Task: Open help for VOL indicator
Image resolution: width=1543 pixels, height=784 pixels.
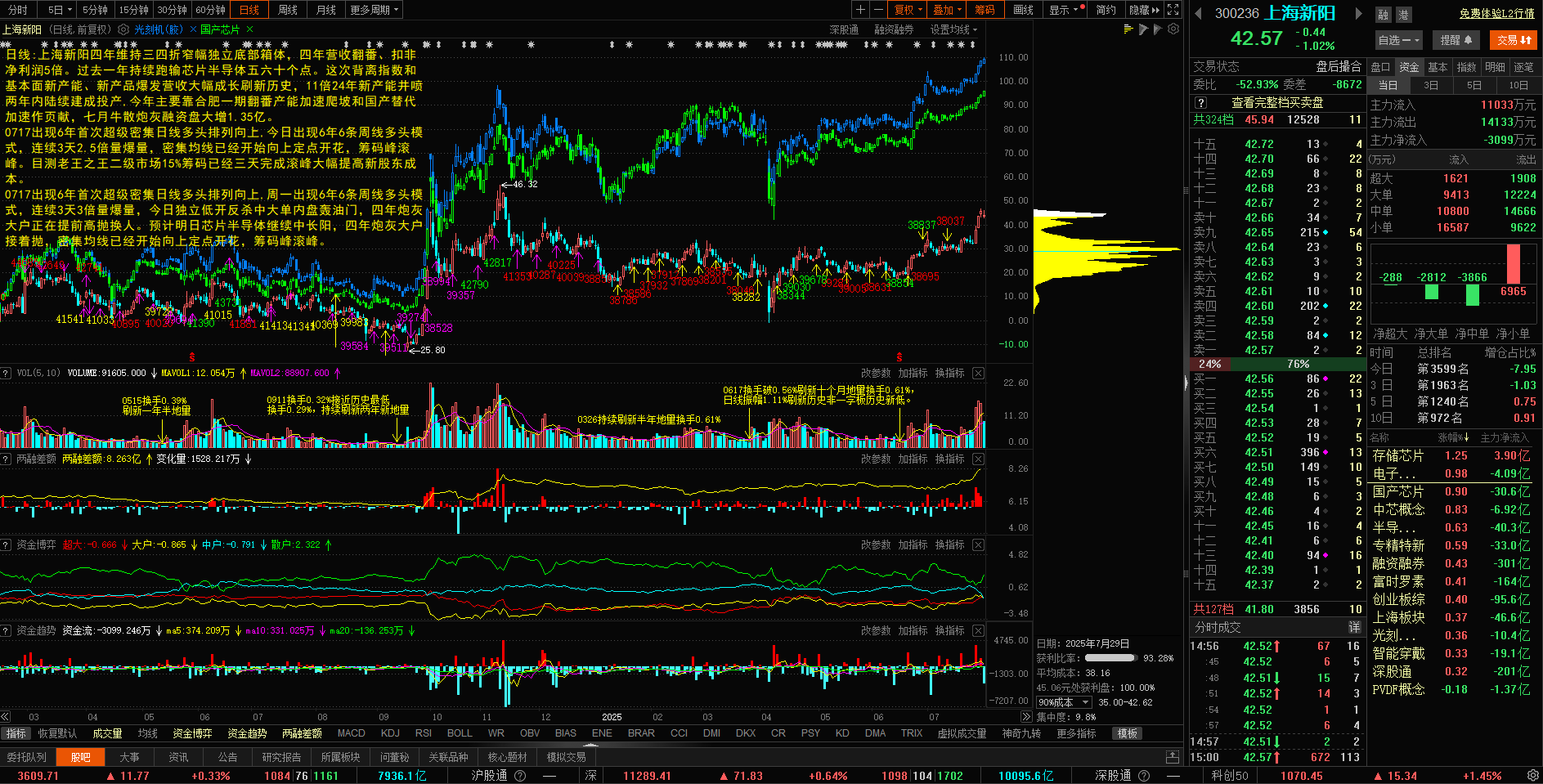Action: click(7, 373)
